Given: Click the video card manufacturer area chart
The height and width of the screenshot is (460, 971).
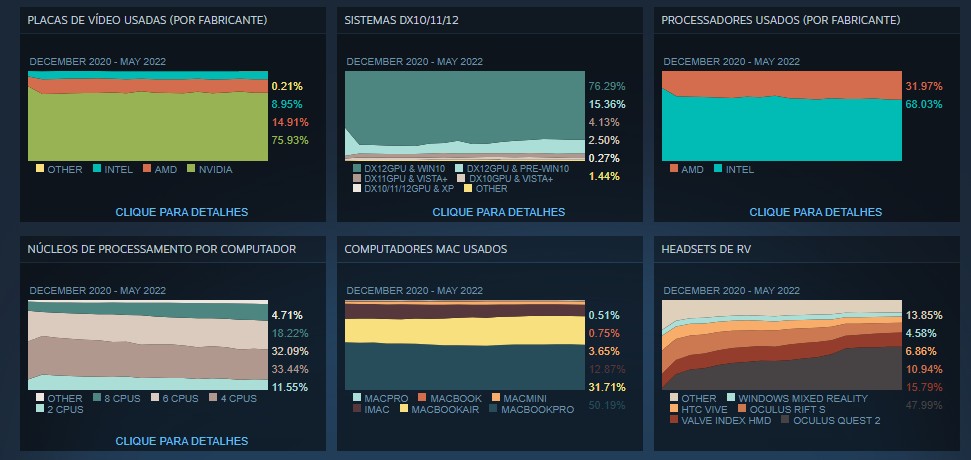Looking at the screenshot, I should click(148, 115).
